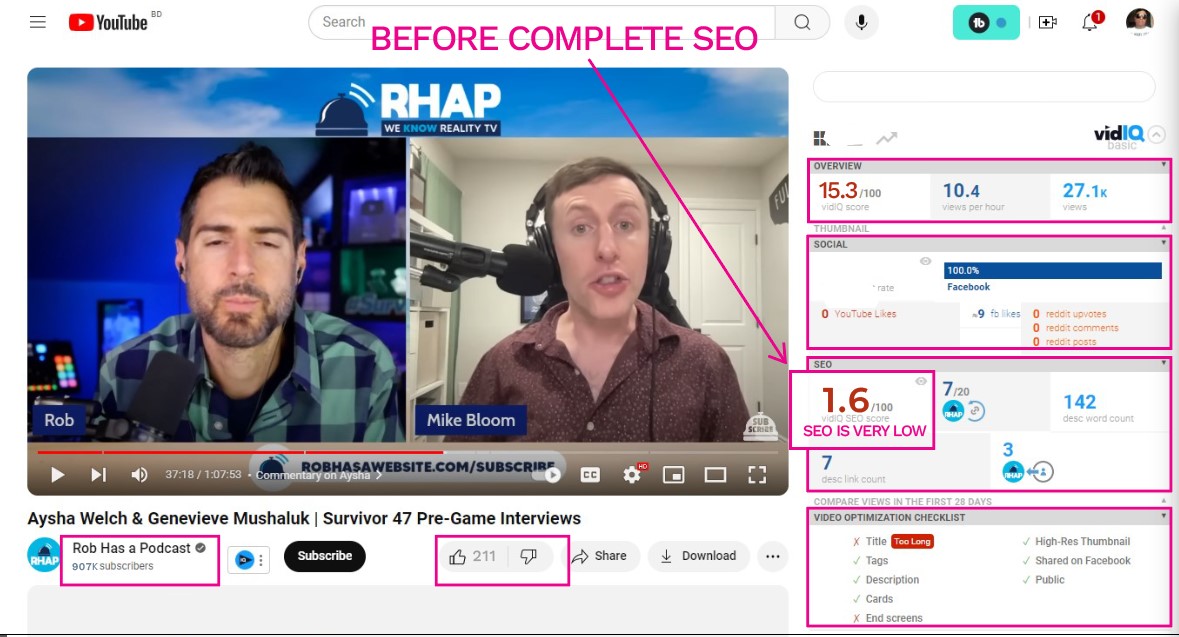Click the 15.3/100 vidIQ score

point(850,191)
